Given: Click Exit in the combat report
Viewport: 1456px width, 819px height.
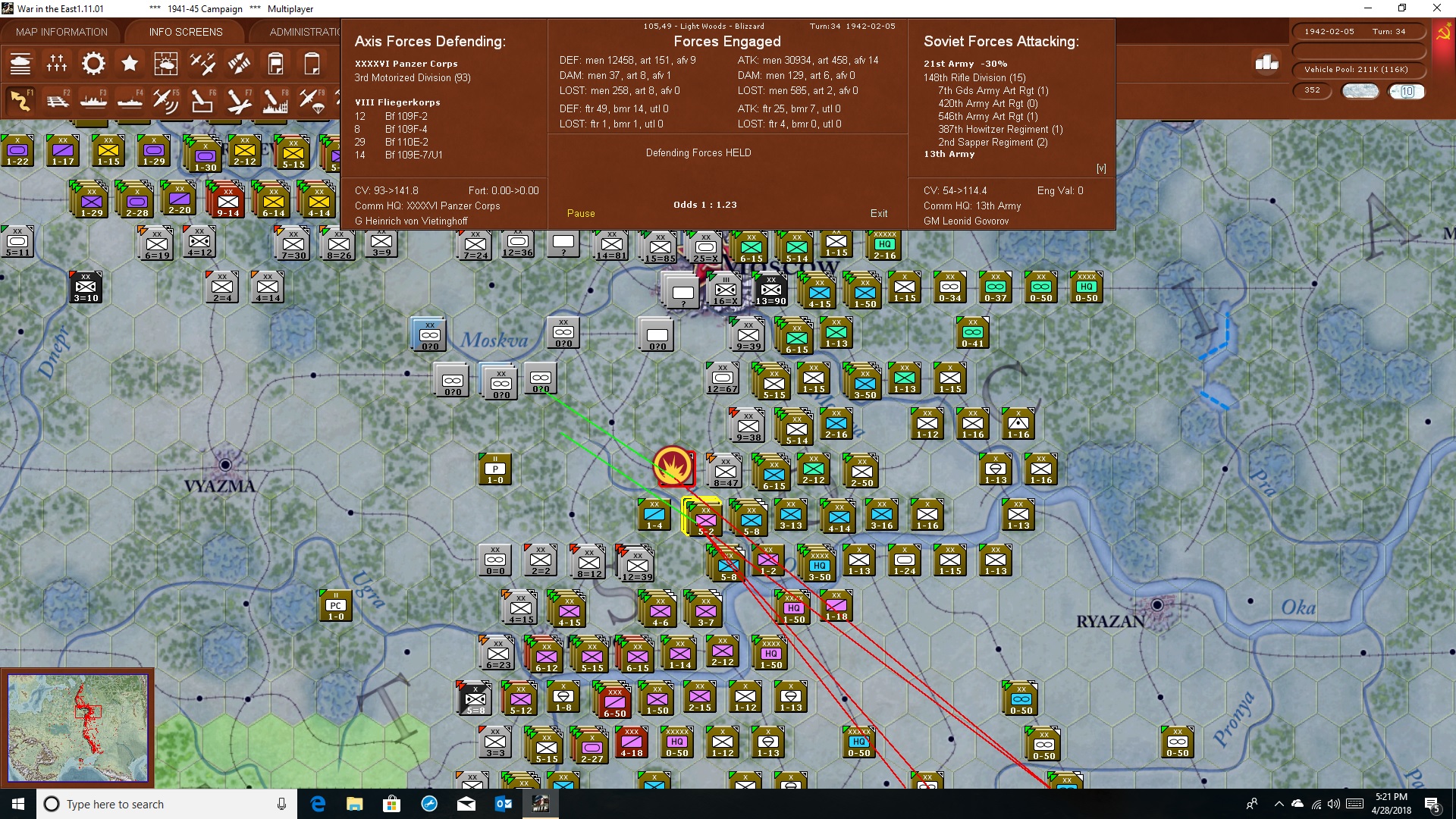Looking at the screenshot, I should (x=879, y=214).
